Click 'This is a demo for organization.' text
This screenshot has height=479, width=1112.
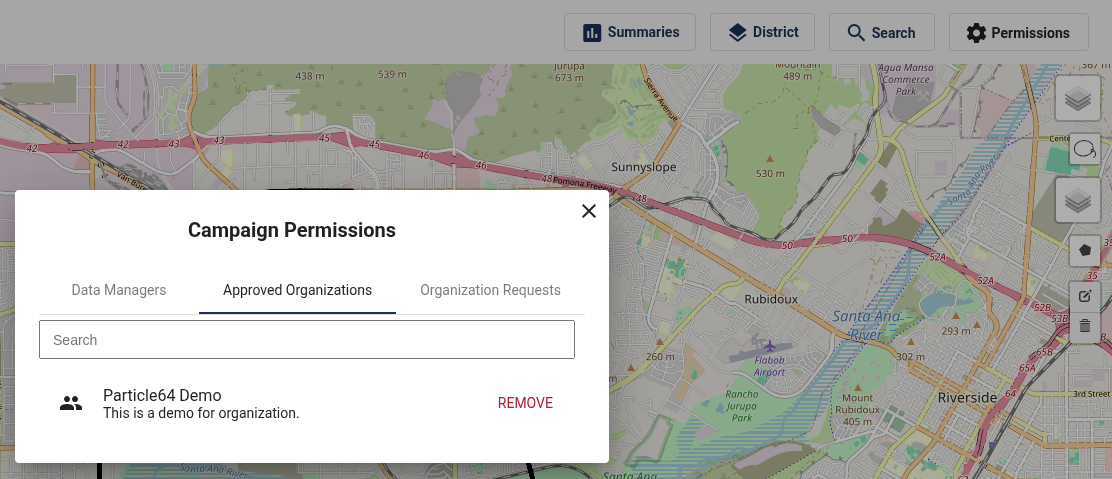(201, 413)
